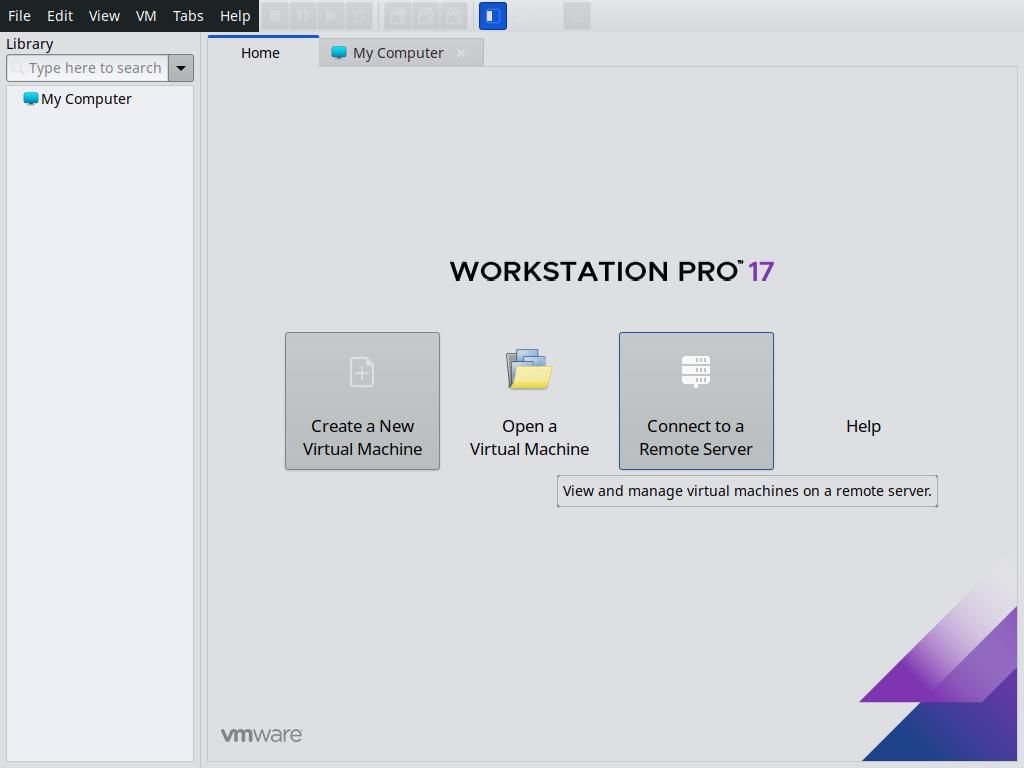Open the VM menu
This screenshot has width=1024, height=768.
146,16
